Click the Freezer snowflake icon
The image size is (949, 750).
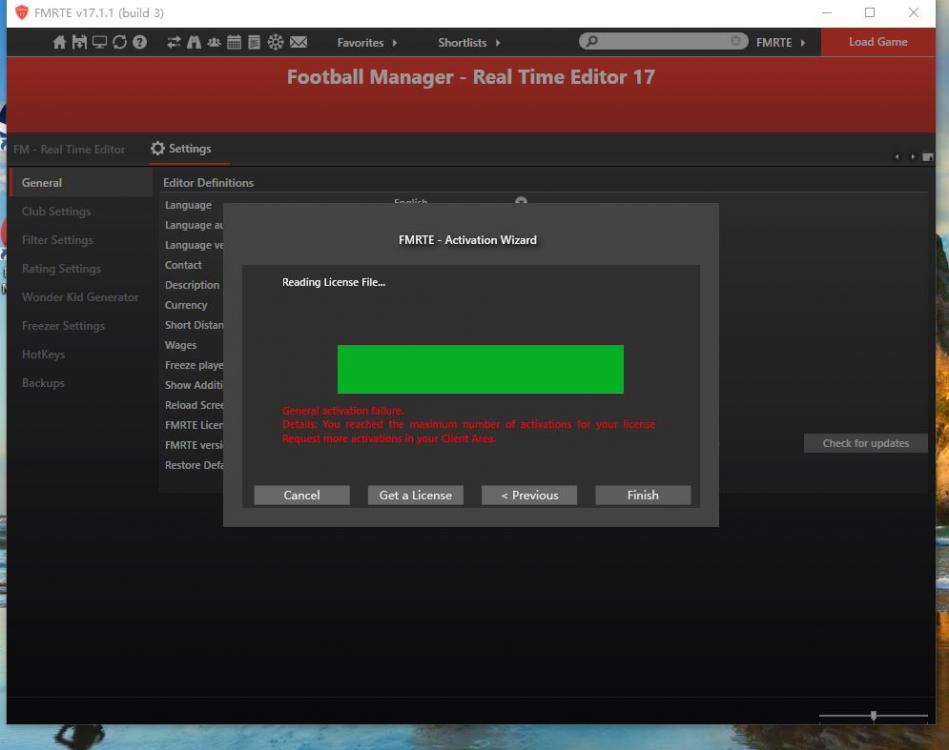[275, 42]
